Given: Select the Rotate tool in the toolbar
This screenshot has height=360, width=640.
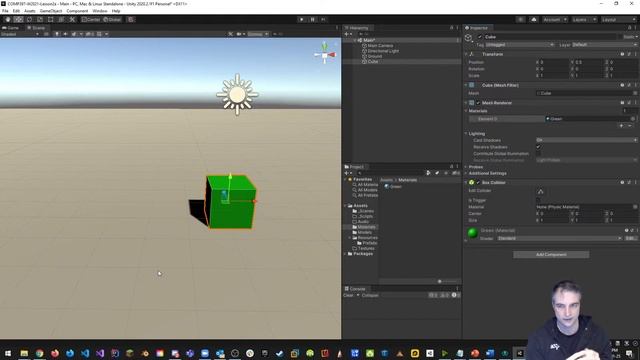Looking at the screenshot, I should [x=29, y=20].
